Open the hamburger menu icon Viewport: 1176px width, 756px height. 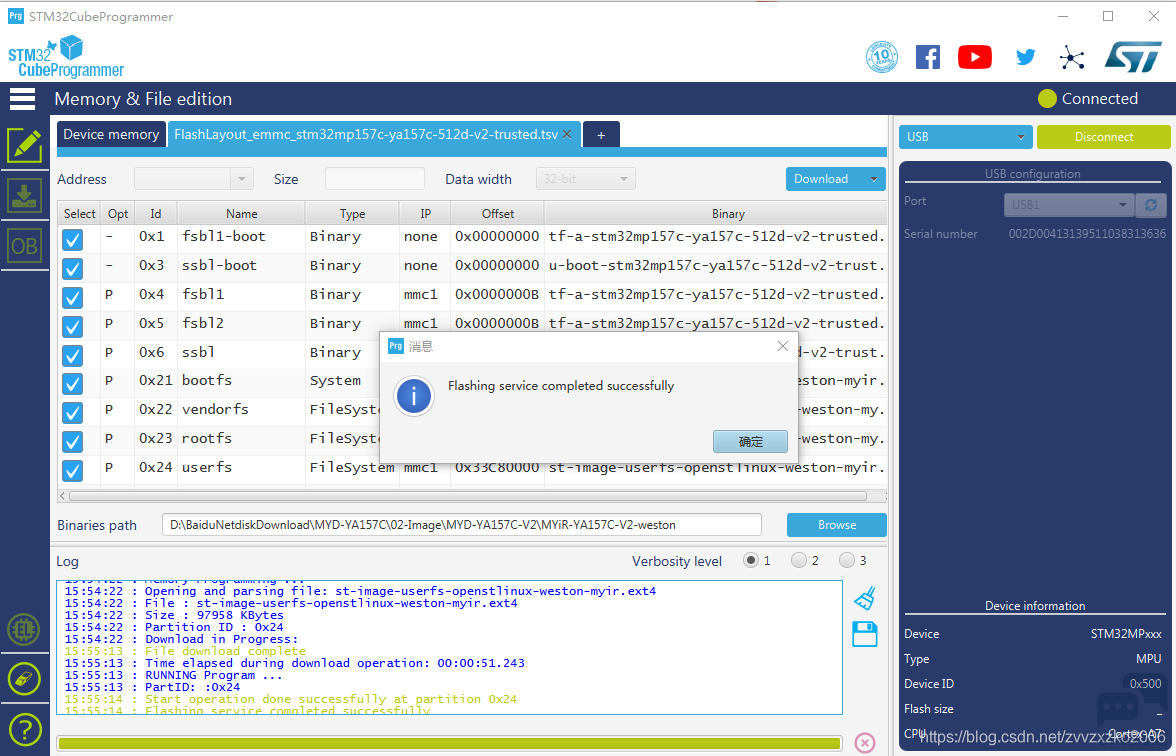[22, 99]
